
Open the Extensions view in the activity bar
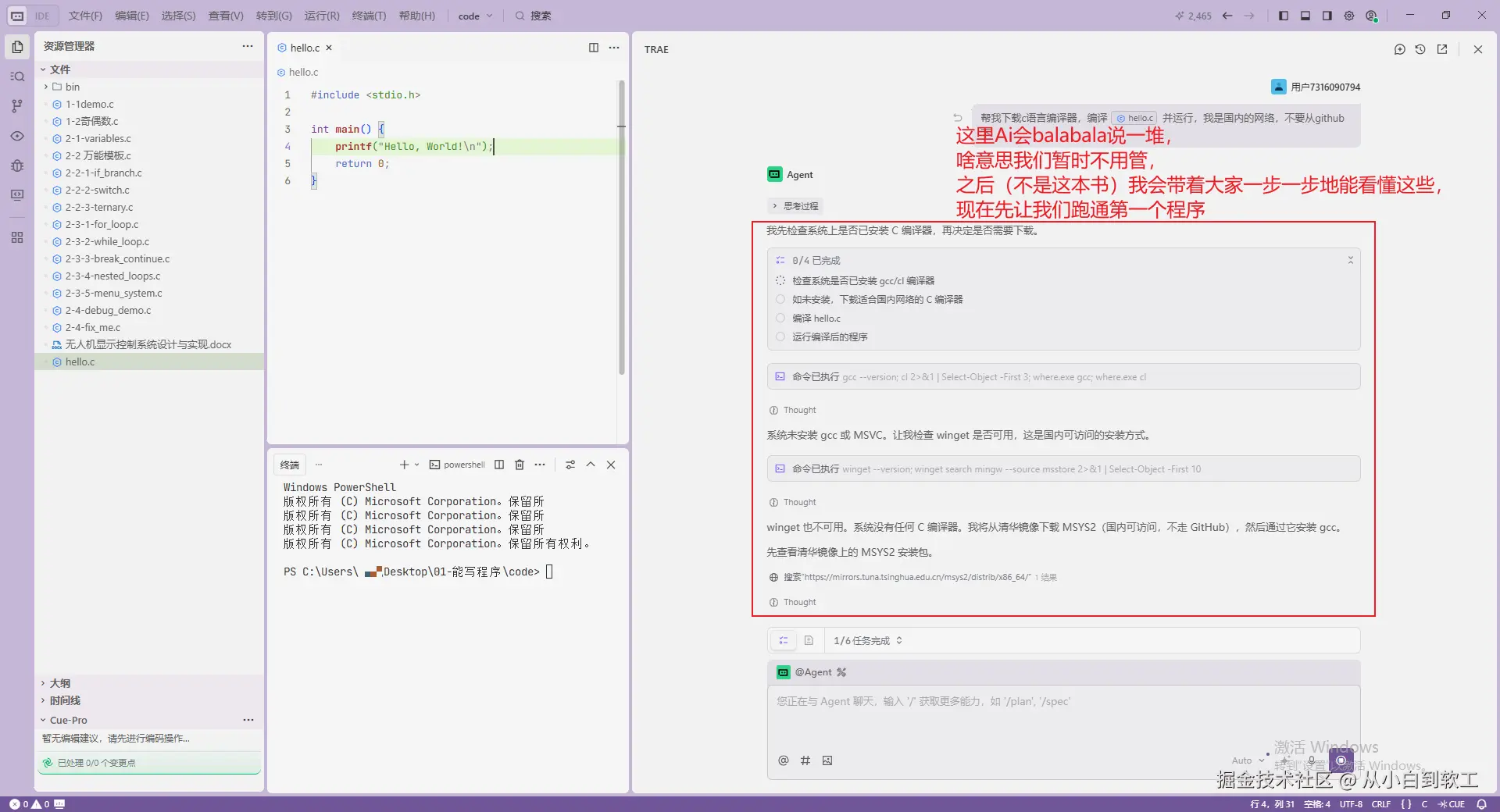point(17,237)
